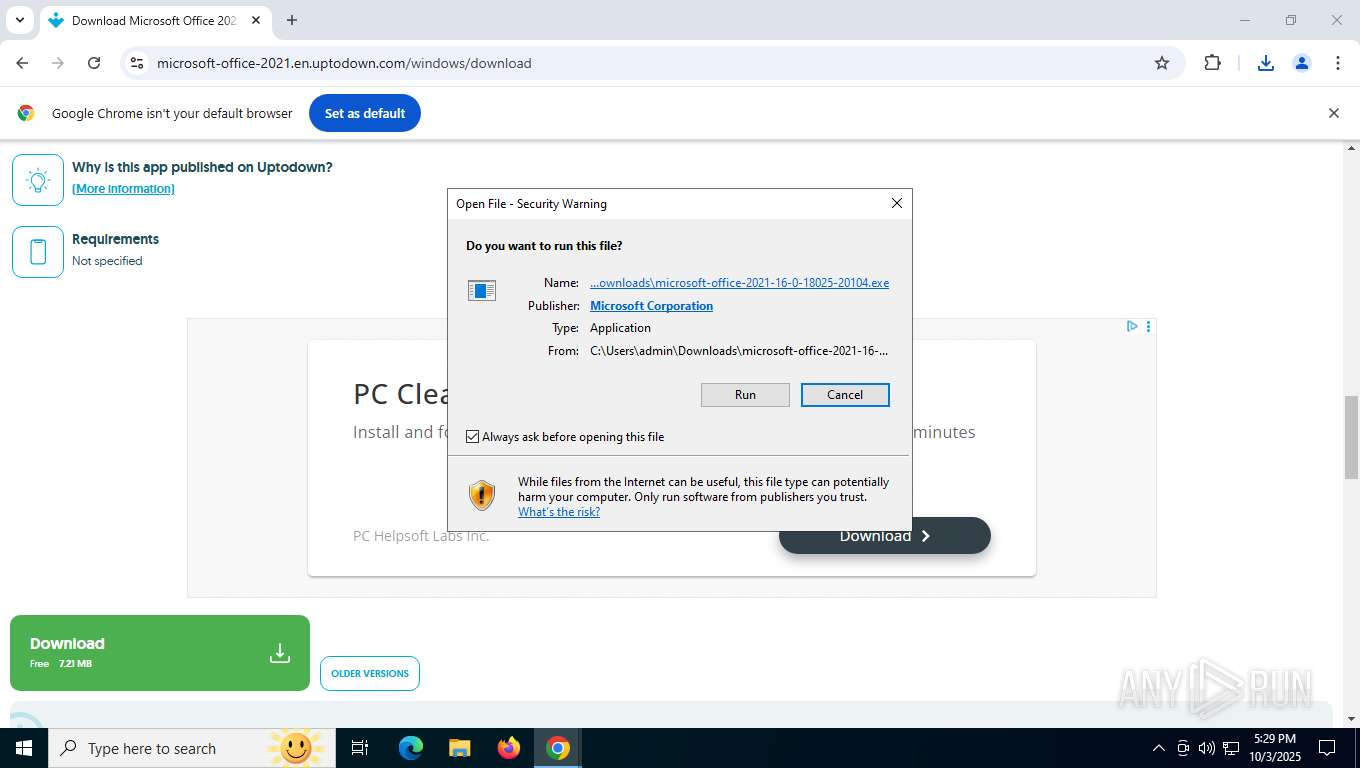This screenshot has width=1360, height=768.
Task: Launch Microsoft Edge from the taskbar
Action: [x=411, y=748]
